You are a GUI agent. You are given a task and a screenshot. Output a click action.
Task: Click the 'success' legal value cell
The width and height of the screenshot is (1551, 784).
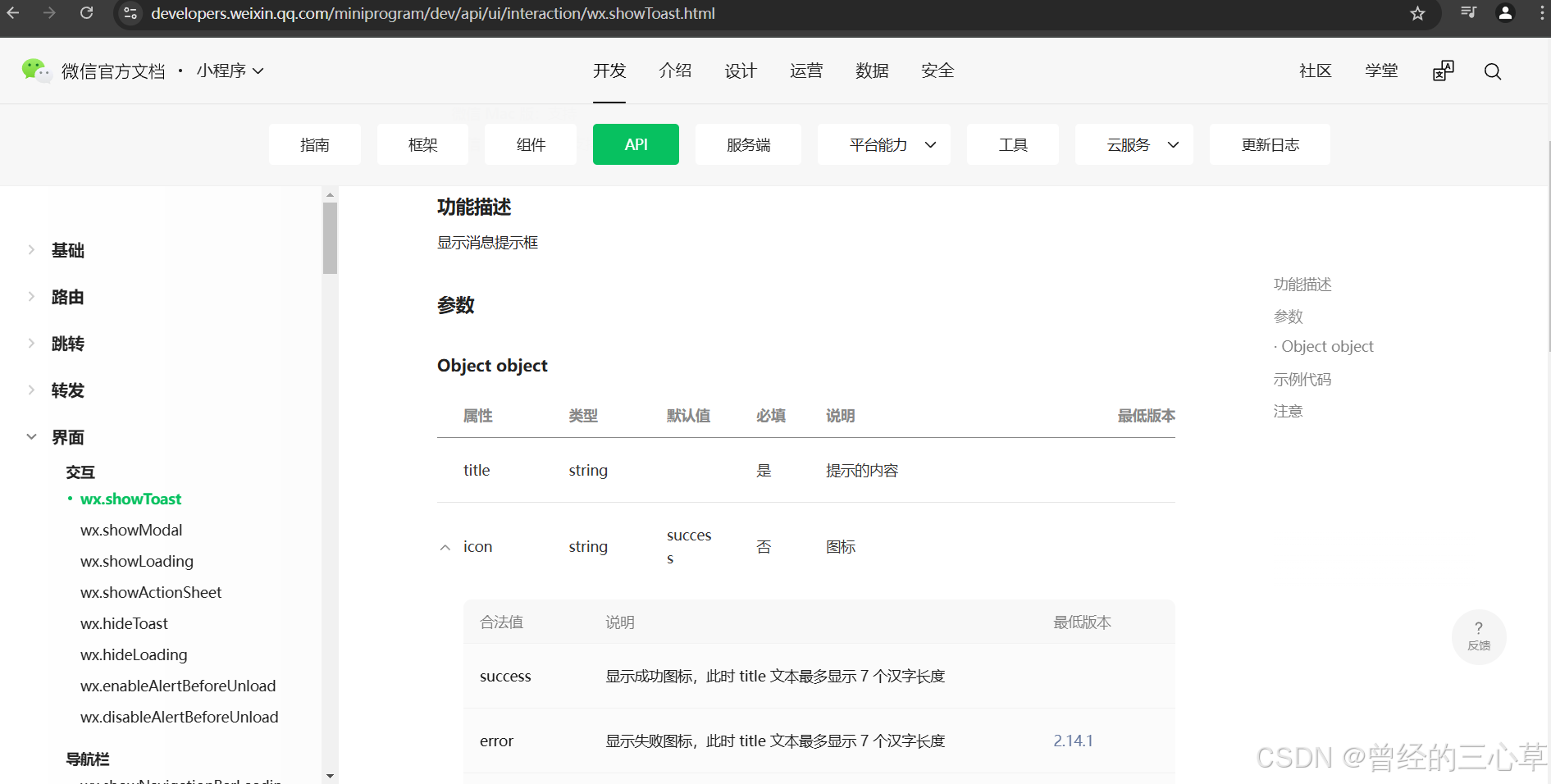[505, 676]
